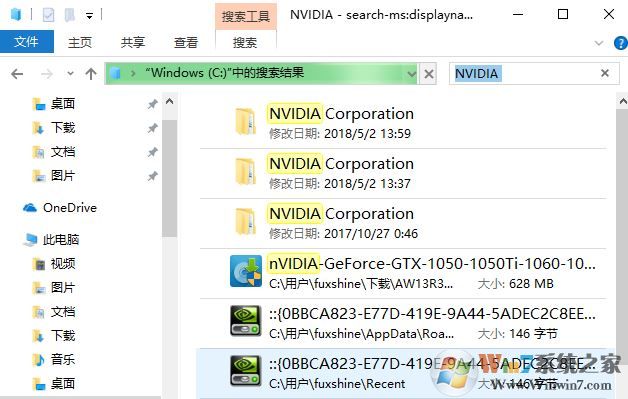Click the 视频 folder icon
Image resolution: width=628 pixels, height=399 pixels.
(39, 264)
